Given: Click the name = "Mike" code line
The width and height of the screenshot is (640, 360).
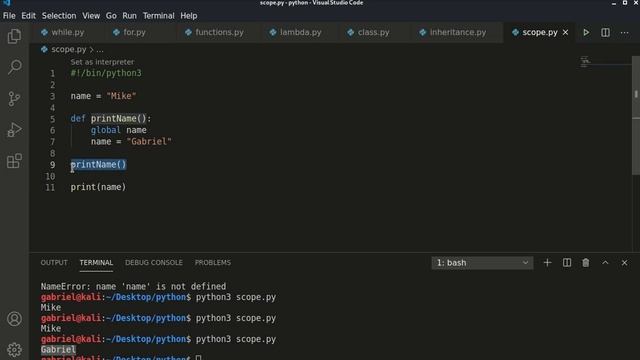Looking at the screenshot, I should pos(103,96).
